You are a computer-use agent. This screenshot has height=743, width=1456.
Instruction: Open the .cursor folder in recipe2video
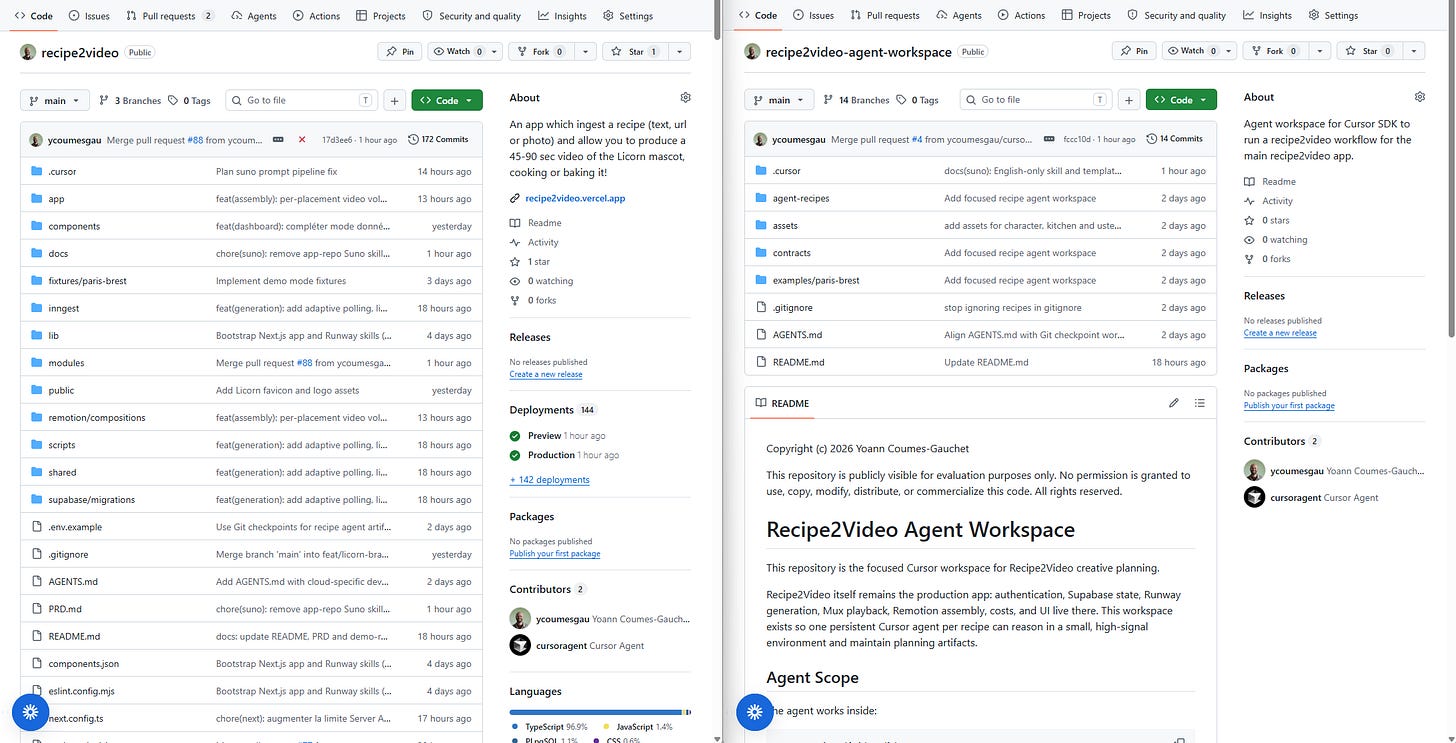point(62,172)
